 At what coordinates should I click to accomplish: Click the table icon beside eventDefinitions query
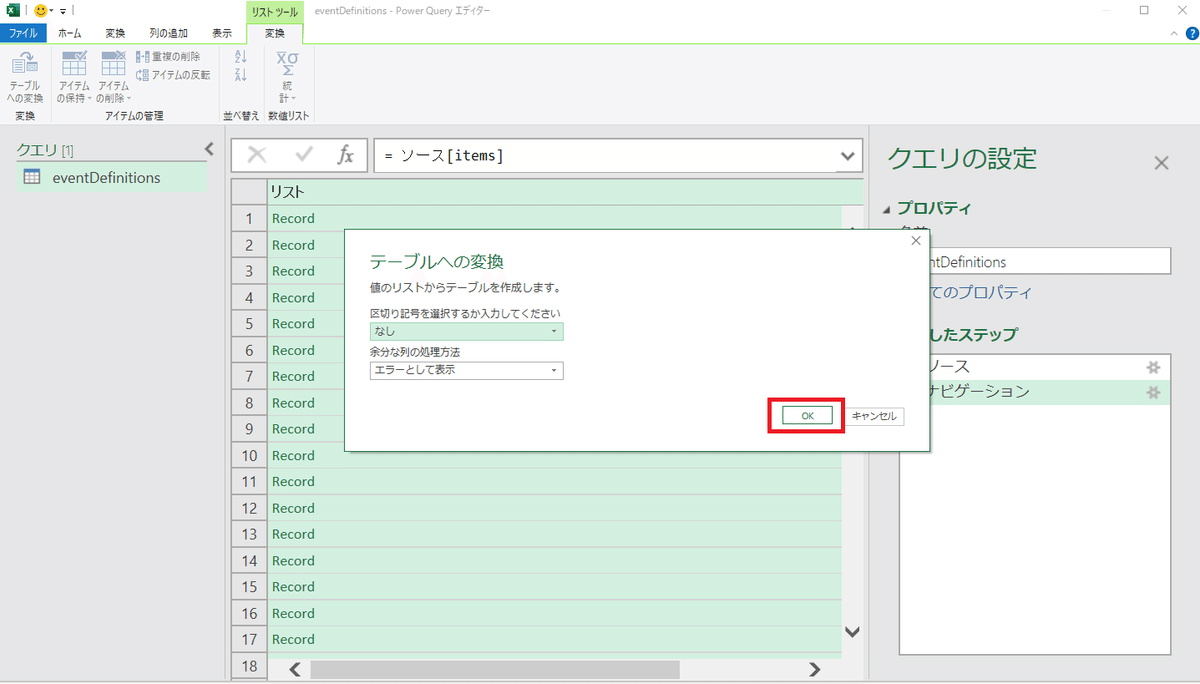point(32,178)
